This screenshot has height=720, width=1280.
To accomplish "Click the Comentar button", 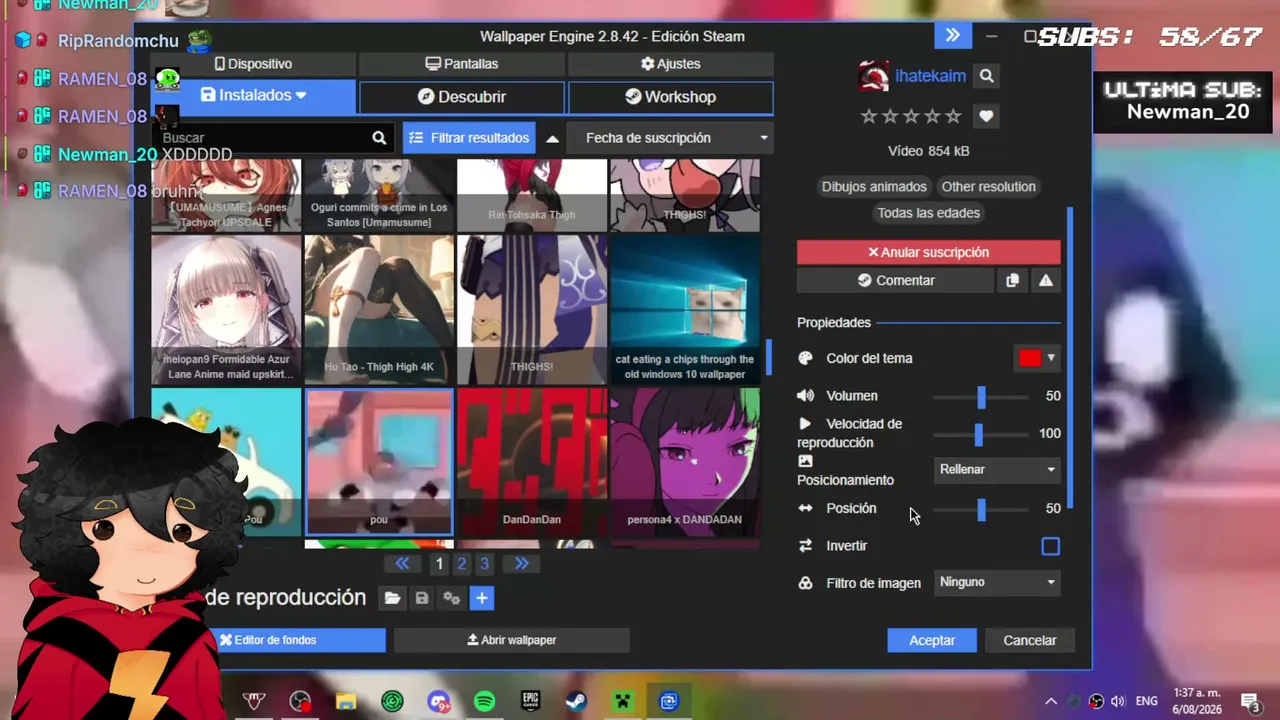I will click(896, 281).
